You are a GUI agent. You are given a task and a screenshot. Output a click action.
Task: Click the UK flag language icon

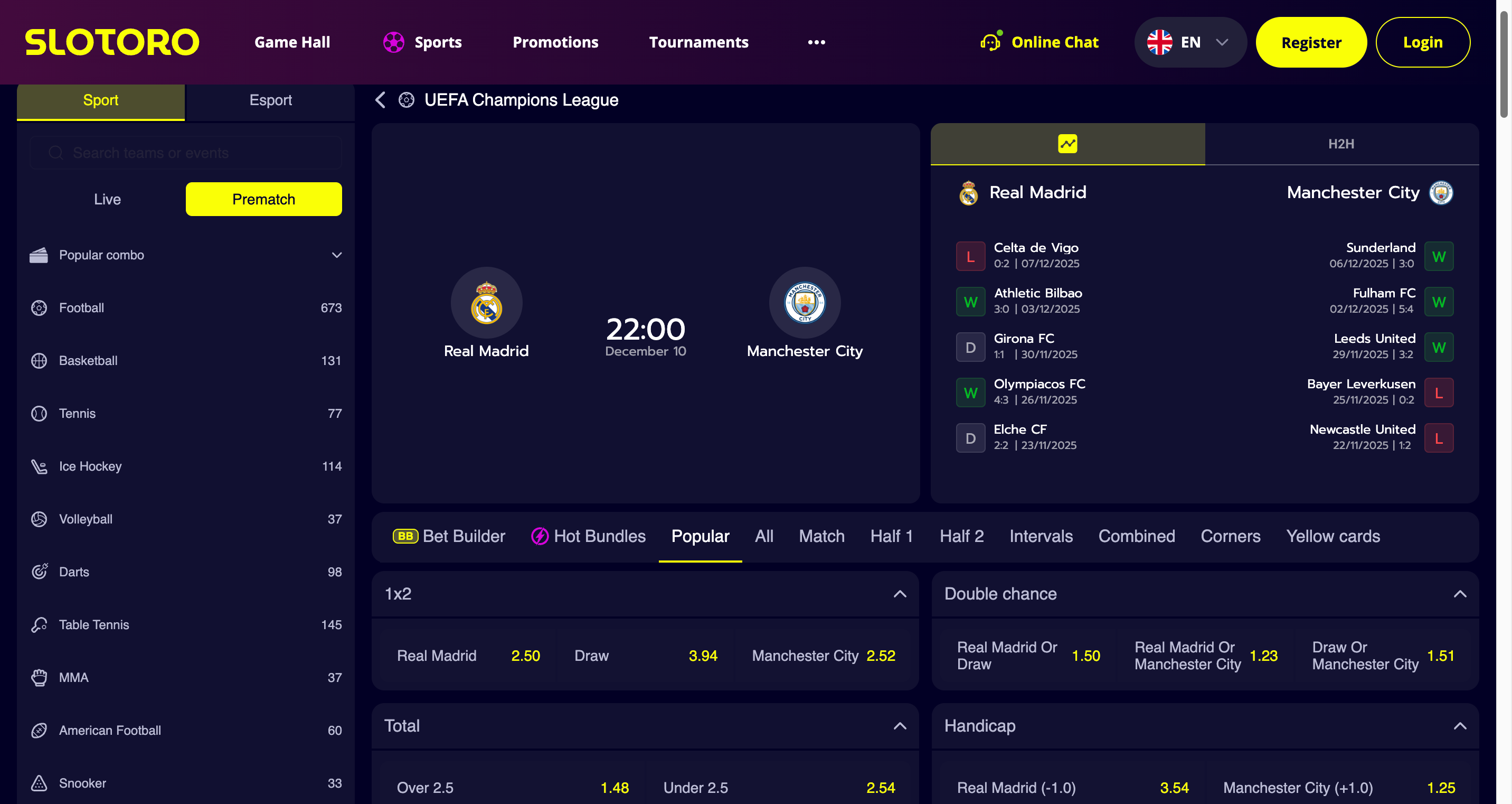pos(1159,42)
